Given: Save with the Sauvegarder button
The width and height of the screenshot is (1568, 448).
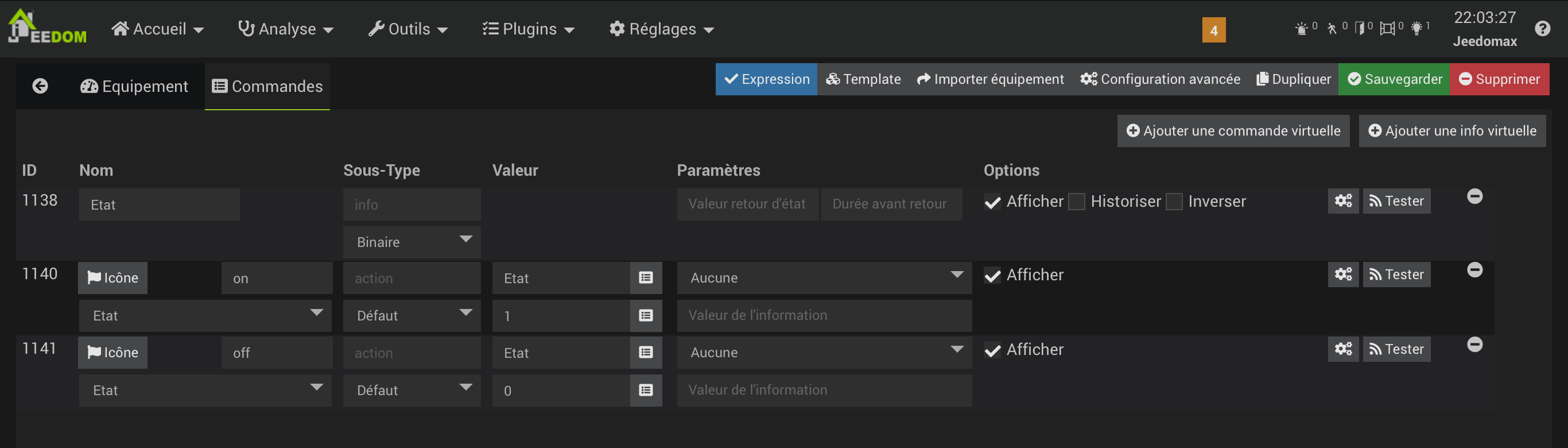Looking at the screenshot, I should point(1394,79).
